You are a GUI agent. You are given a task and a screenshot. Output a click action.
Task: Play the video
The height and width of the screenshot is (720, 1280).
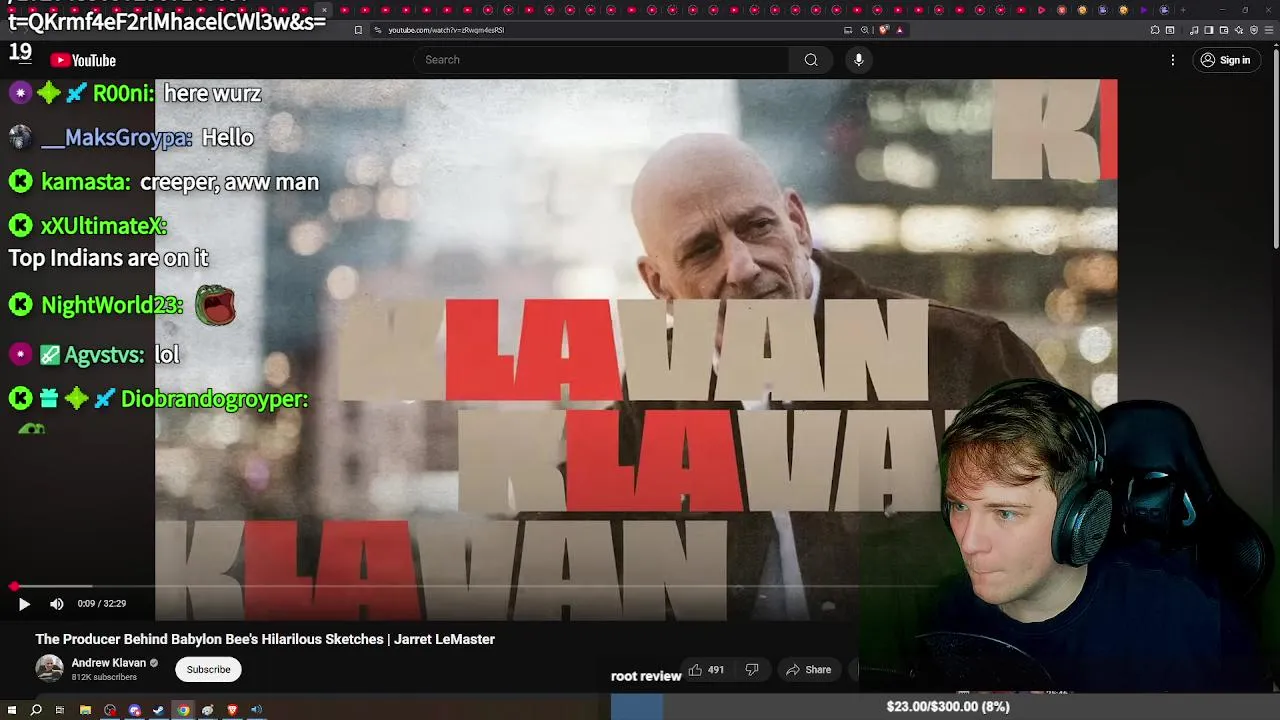click(x=24, y=604)
